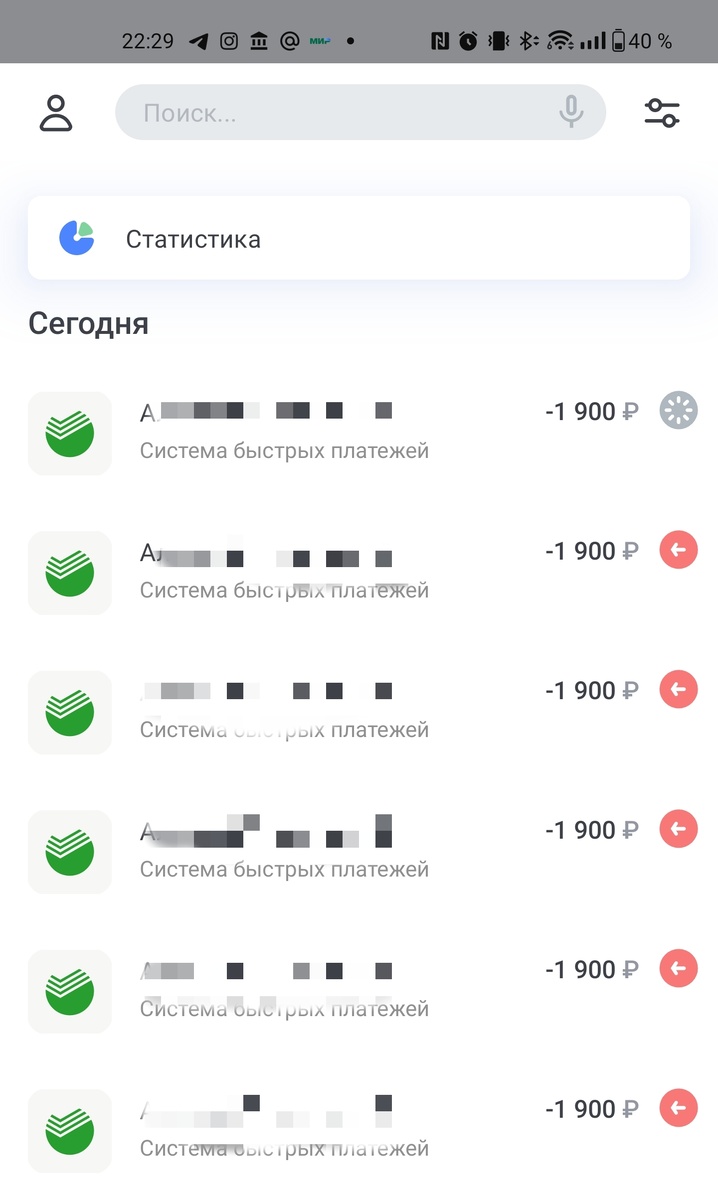Open the filter settings sliders icon
This screenshot has height=1200, width=718.
pos(662,113)
